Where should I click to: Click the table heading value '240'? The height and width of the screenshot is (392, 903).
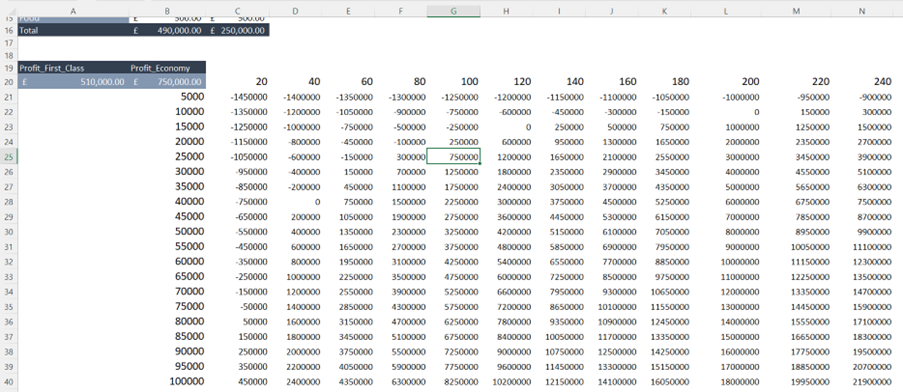pyautogui.click(x=862, y=82)
